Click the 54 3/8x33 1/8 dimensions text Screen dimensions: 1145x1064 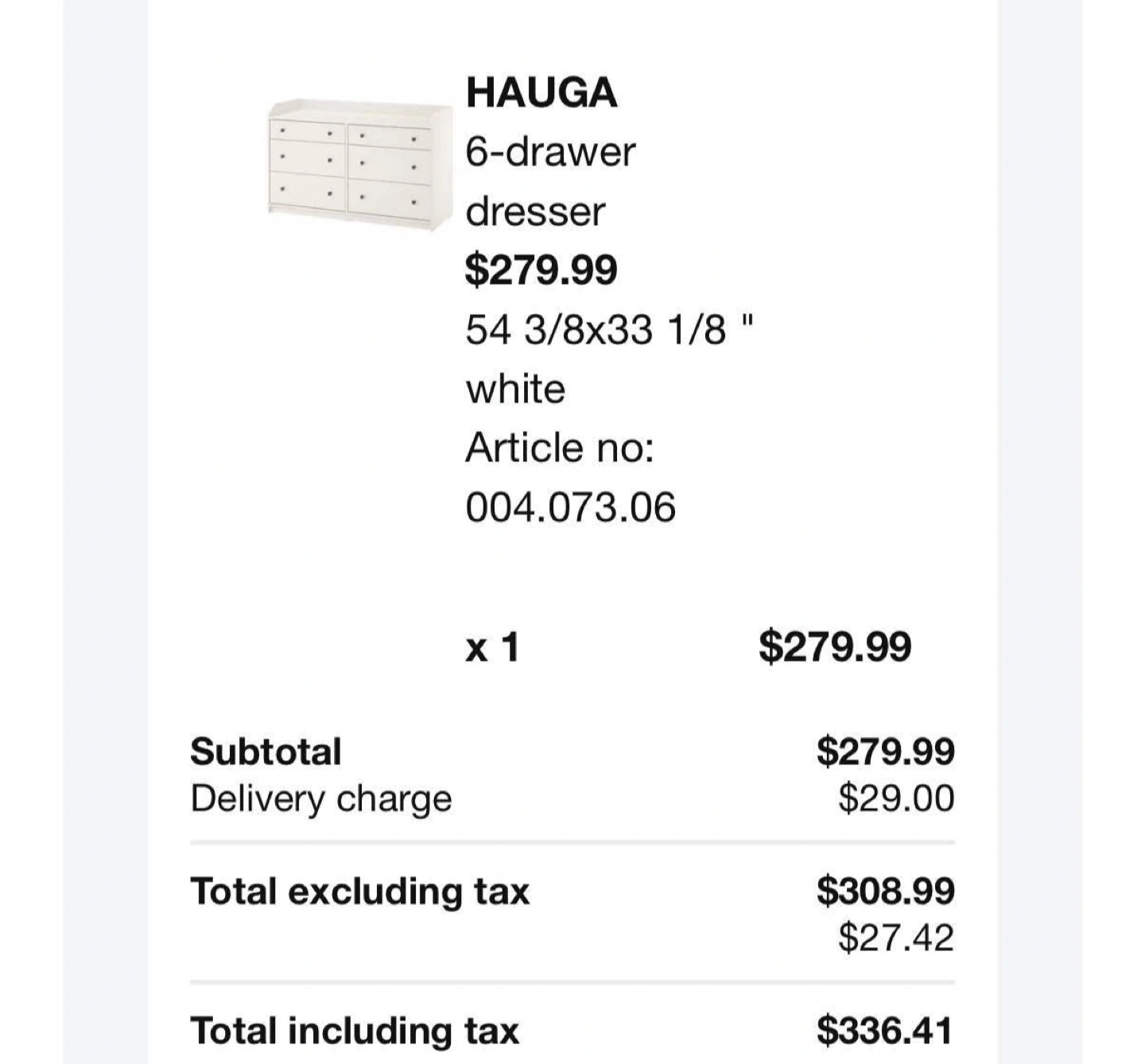point(608,329)
